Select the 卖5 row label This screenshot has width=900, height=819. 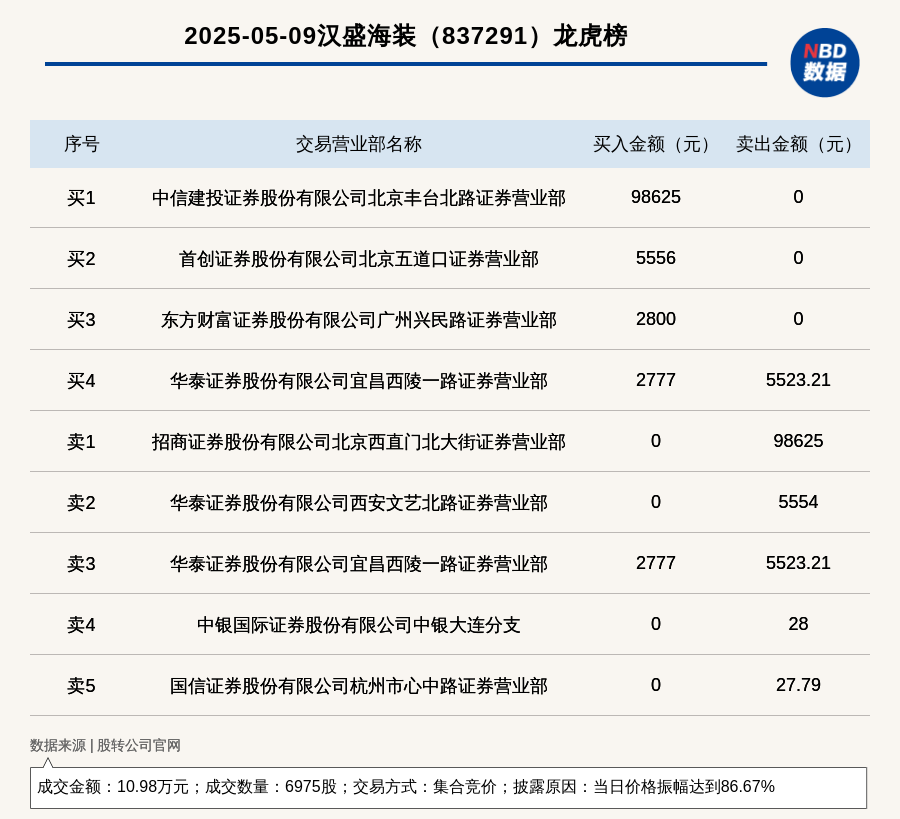click(x=82, y=685)
